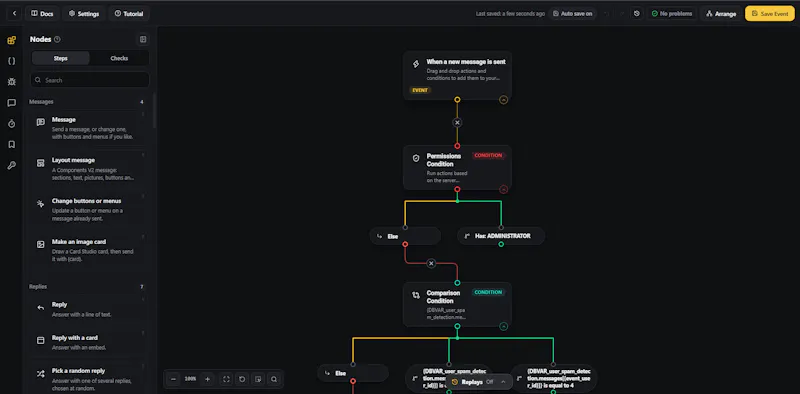Viewport: 800px width, 394px height.
Task: Click the 100% zoom level readout
Action: coord(190,379)
